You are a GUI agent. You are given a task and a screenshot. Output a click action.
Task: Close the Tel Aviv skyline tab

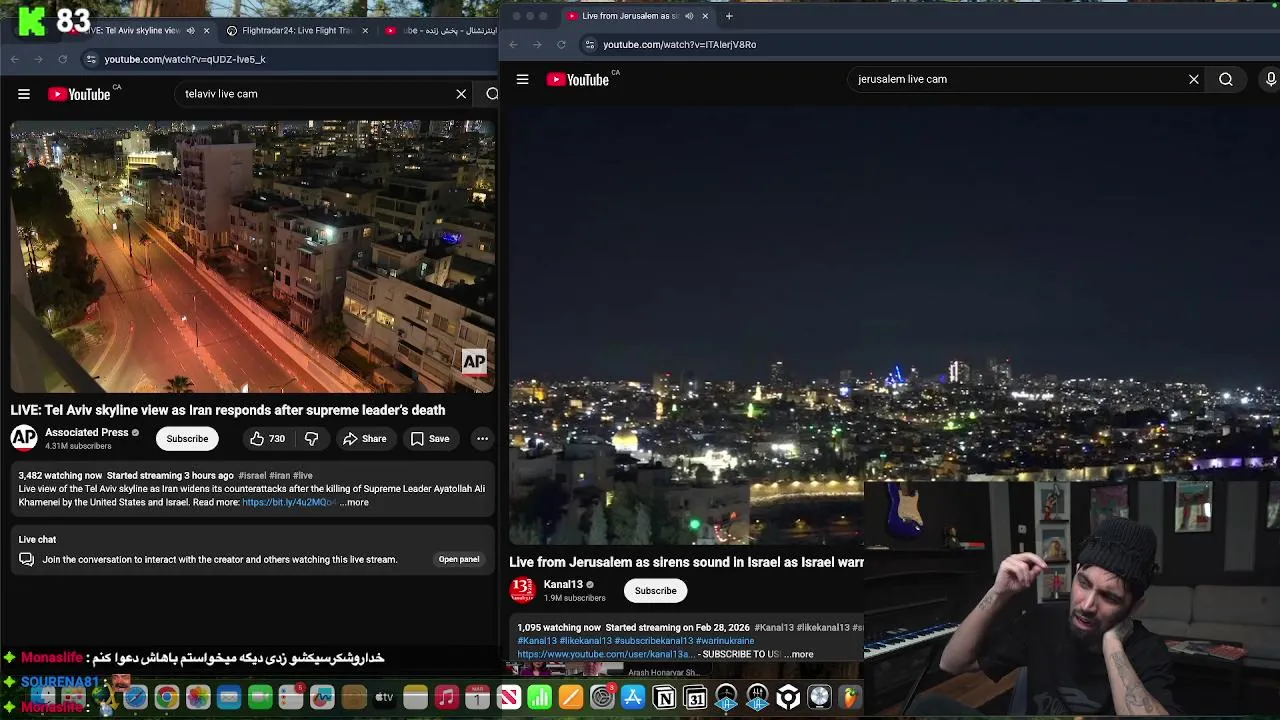[206, 30]
